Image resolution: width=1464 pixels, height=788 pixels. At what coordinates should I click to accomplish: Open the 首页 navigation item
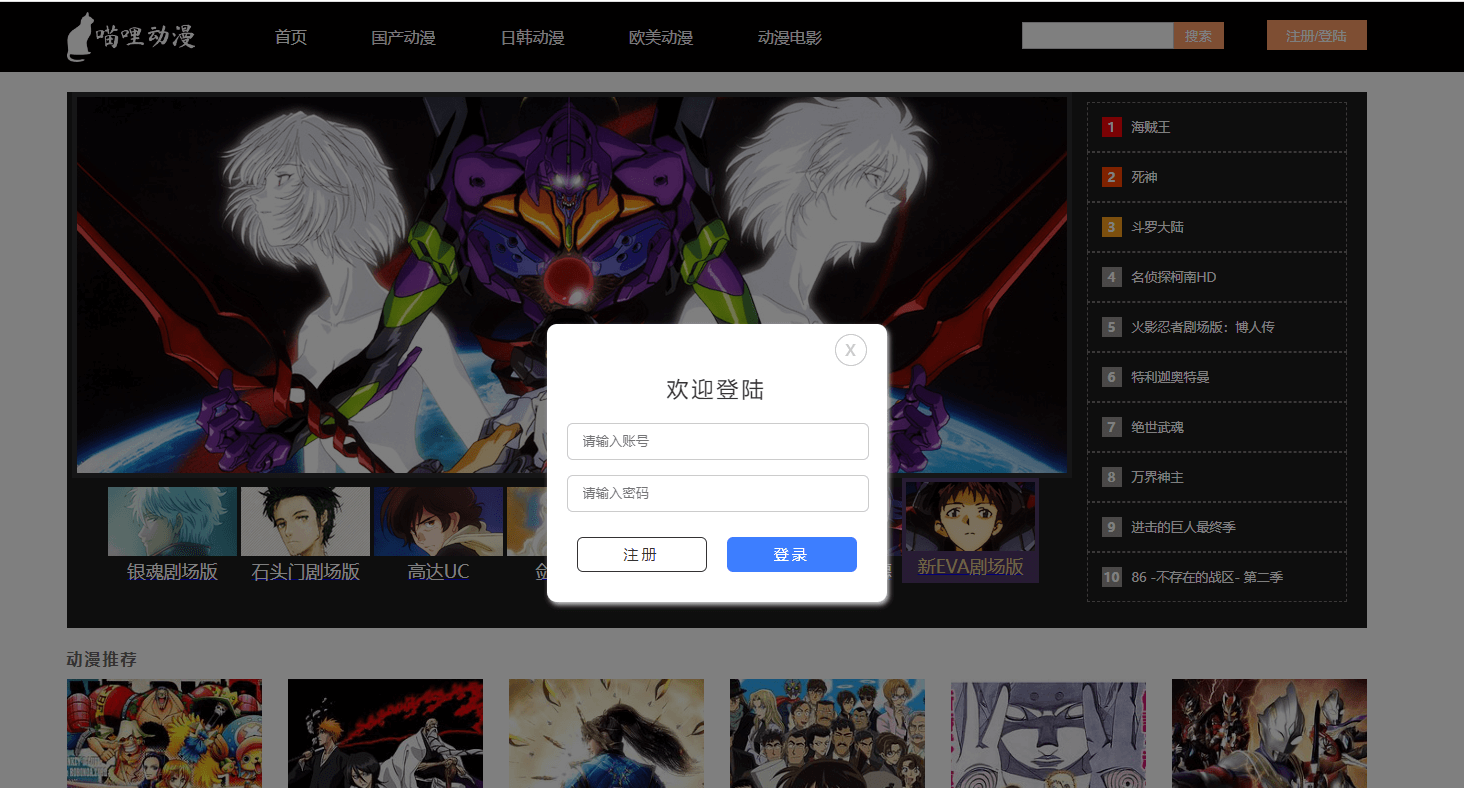[291, 37]
